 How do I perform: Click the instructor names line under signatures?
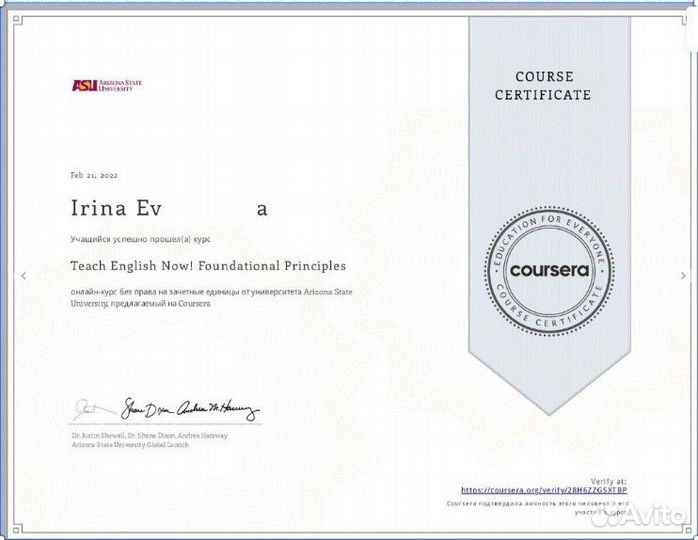(x=149, y=435)
